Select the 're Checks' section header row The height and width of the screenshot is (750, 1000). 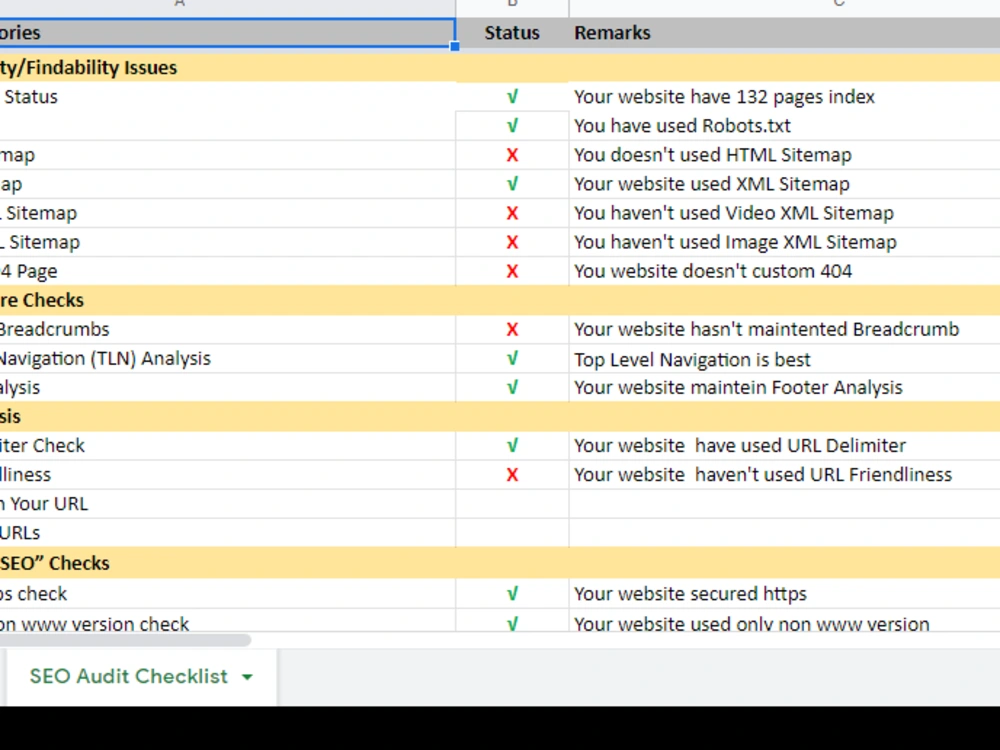tap(500, 300)
